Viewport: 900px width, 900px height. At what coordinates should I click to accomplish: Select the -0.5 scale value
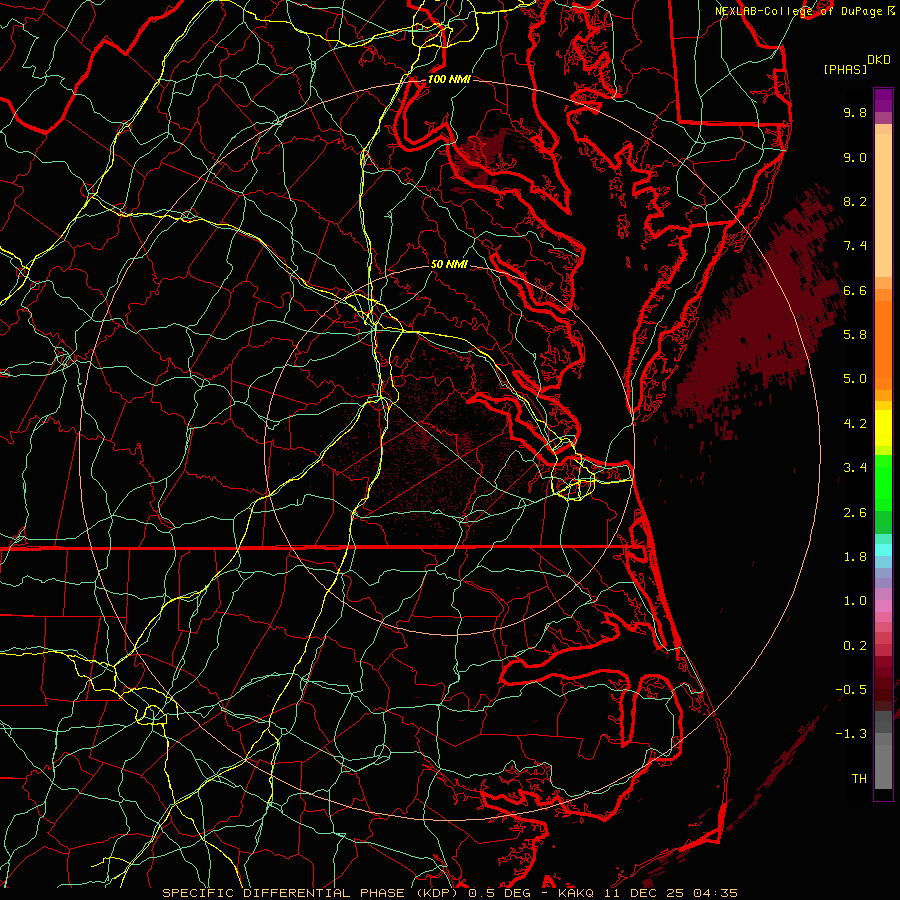(851, 689)
